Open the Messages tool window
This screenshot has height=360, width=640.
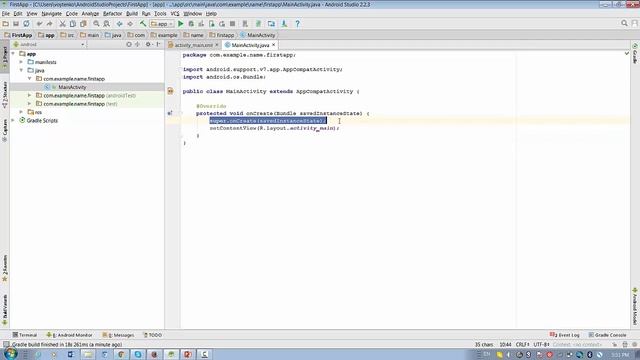click(118, 335)
